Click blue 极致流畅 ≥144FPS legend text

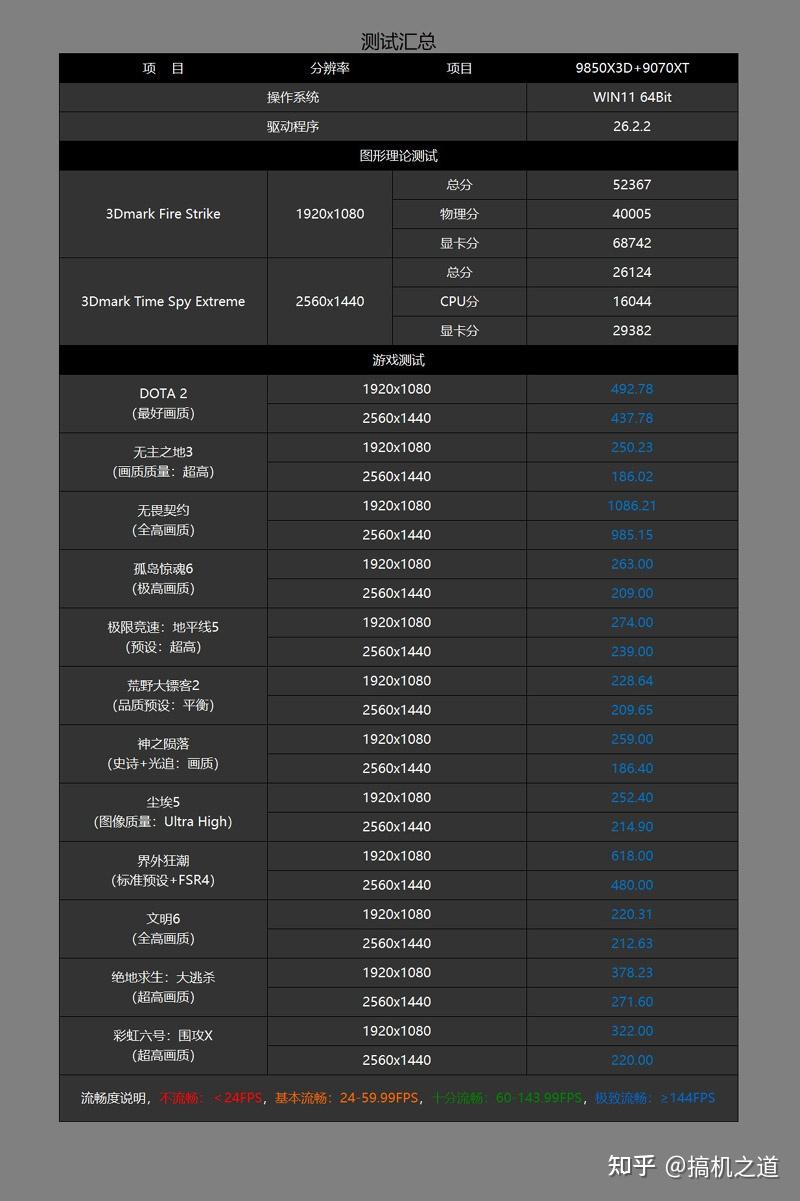655,1098
